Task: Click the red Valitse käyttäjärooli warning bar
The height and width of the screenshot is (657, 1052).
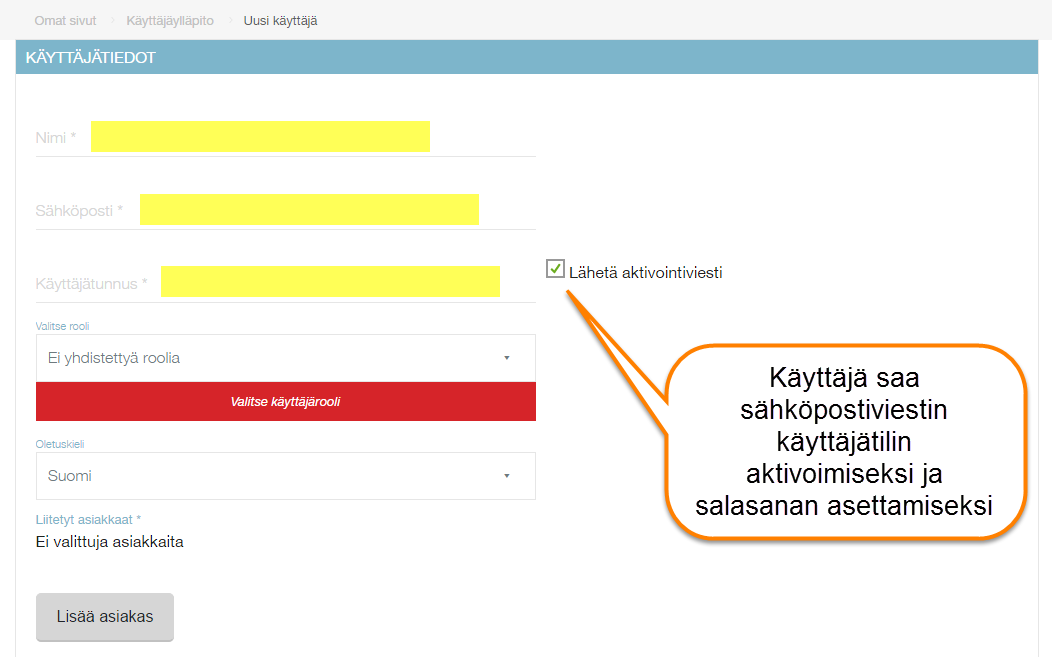Action: coord(285,402)
